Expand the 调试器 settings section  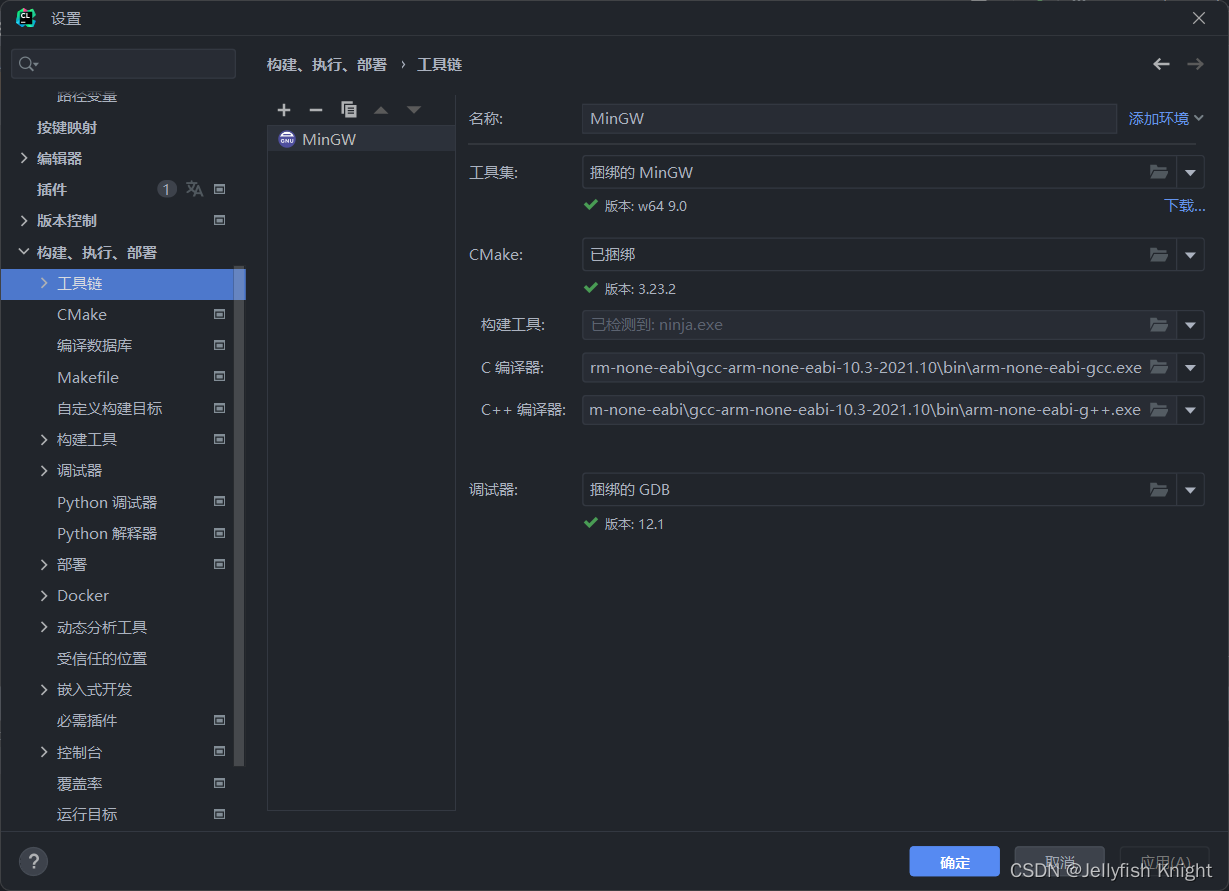coord(79,470)
